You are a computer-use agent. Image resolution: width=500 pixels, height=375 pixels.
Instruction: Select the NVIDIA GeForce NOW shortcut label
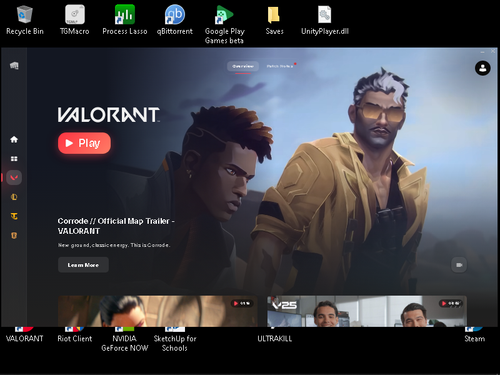[125, 343]
